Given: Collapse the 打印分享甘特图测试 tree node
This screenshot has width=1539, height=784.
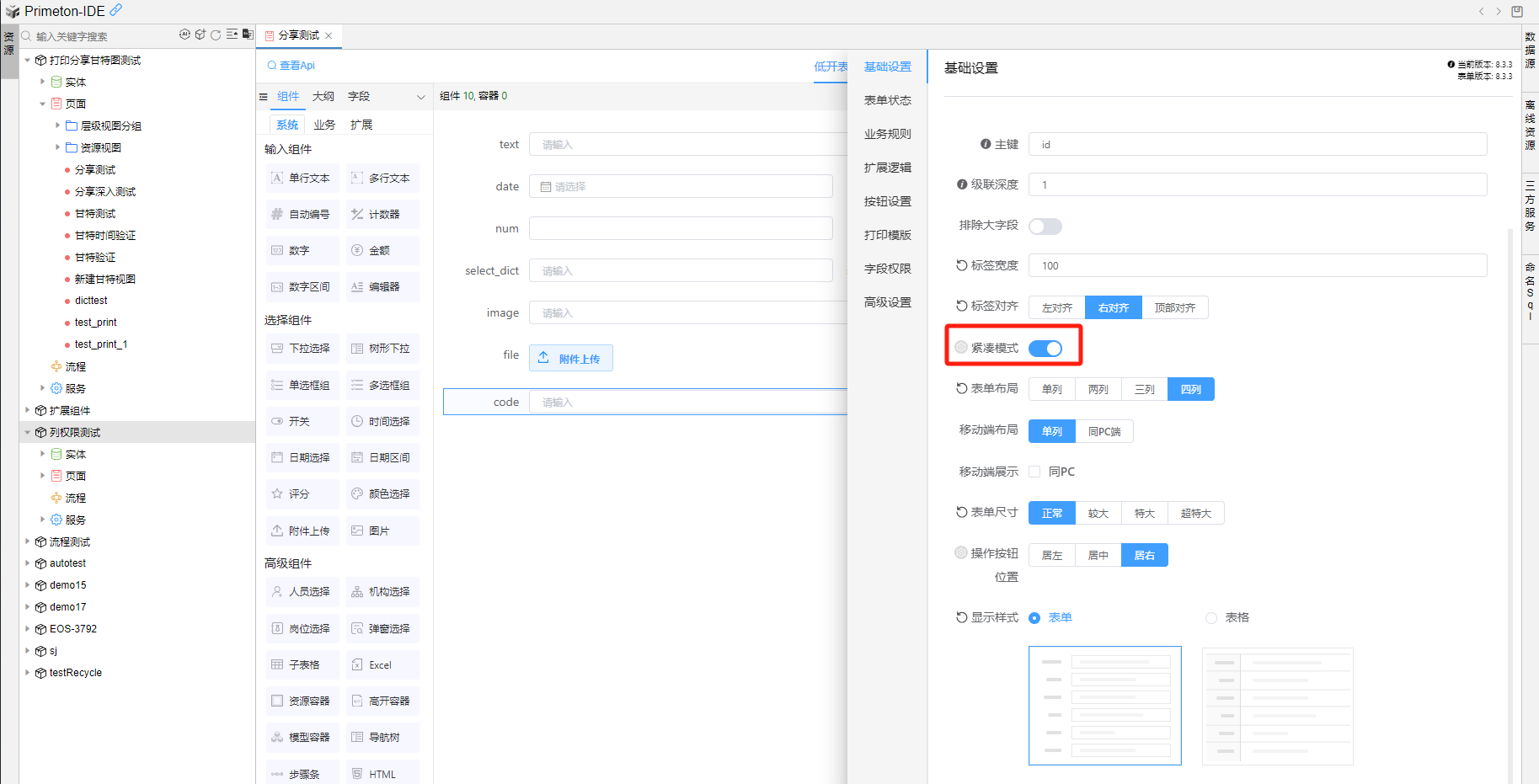Looking at the screenshot, I should tap(28, 61).
